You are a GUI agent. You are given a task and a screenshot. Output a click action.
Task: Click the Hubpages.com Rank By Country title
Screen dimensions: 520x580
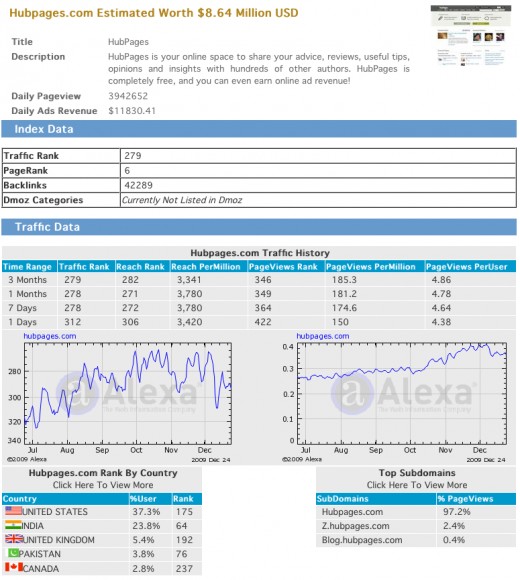[x=103, y=473]
